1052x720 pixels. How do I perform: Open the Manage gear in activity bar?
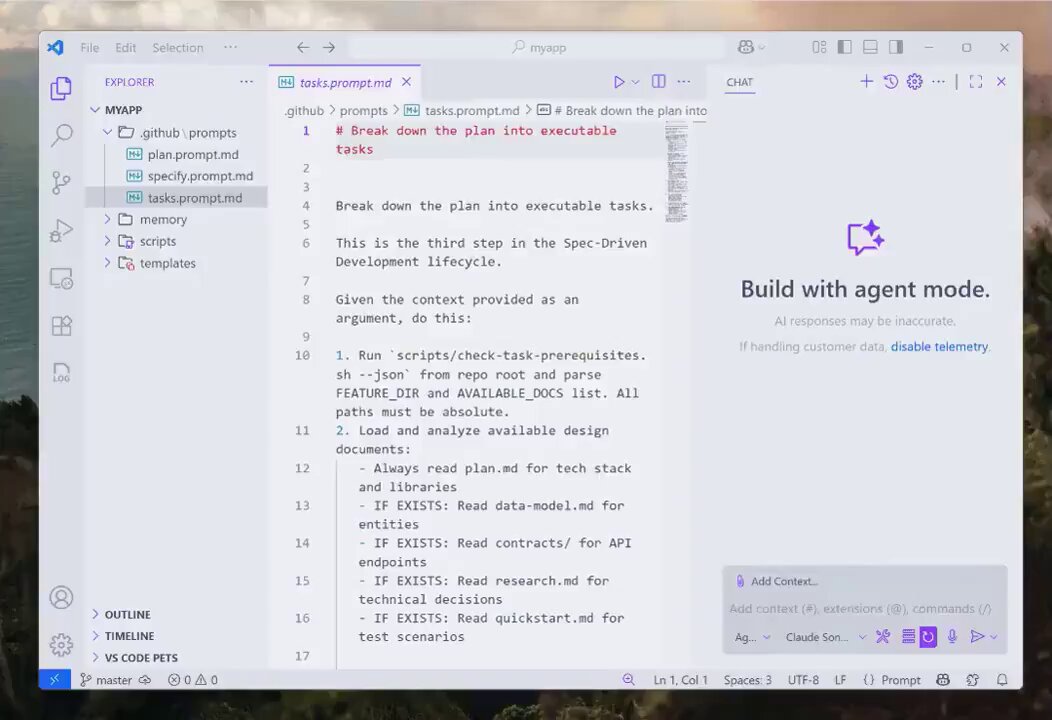click(x=61, y=645)
